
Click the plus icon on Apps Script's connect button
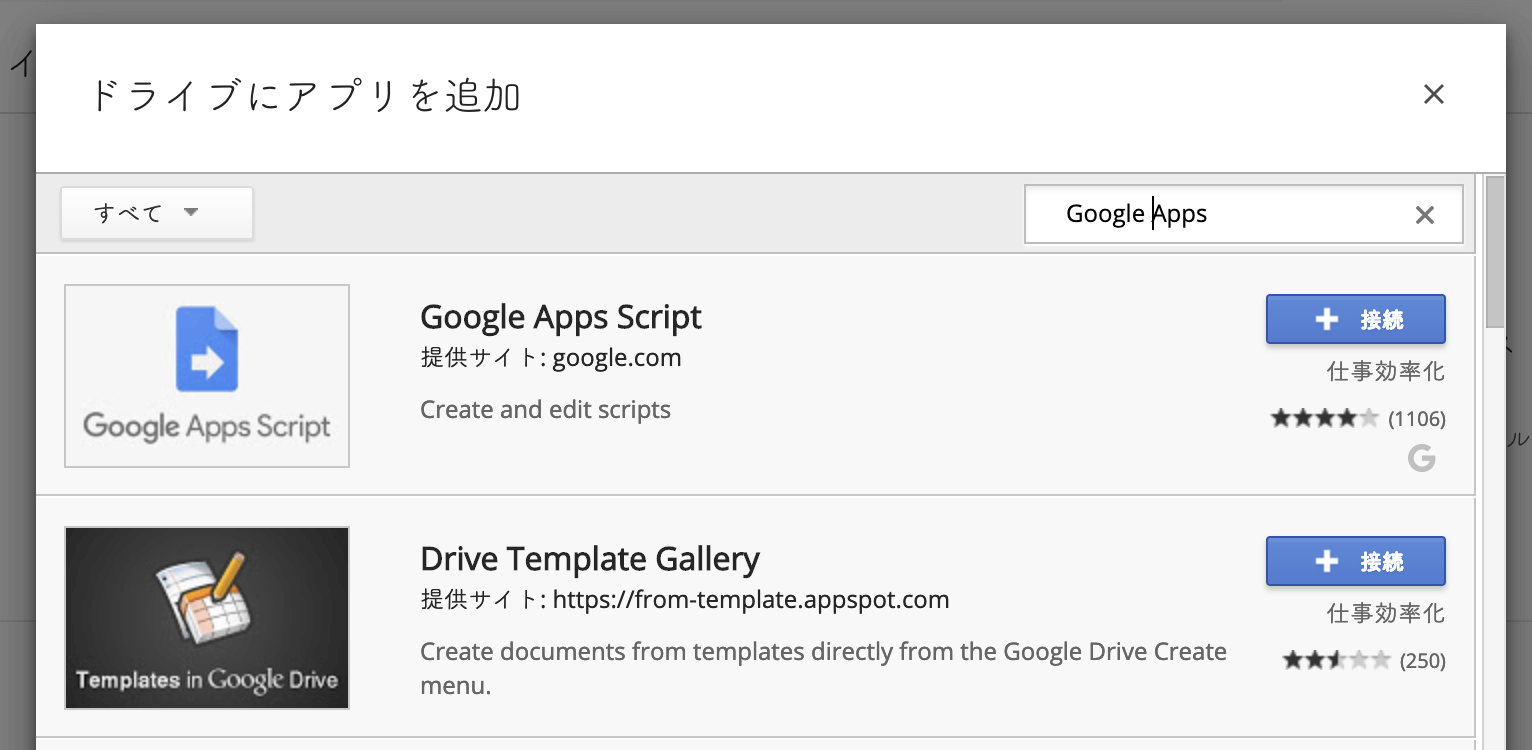tap(1326, 319)
